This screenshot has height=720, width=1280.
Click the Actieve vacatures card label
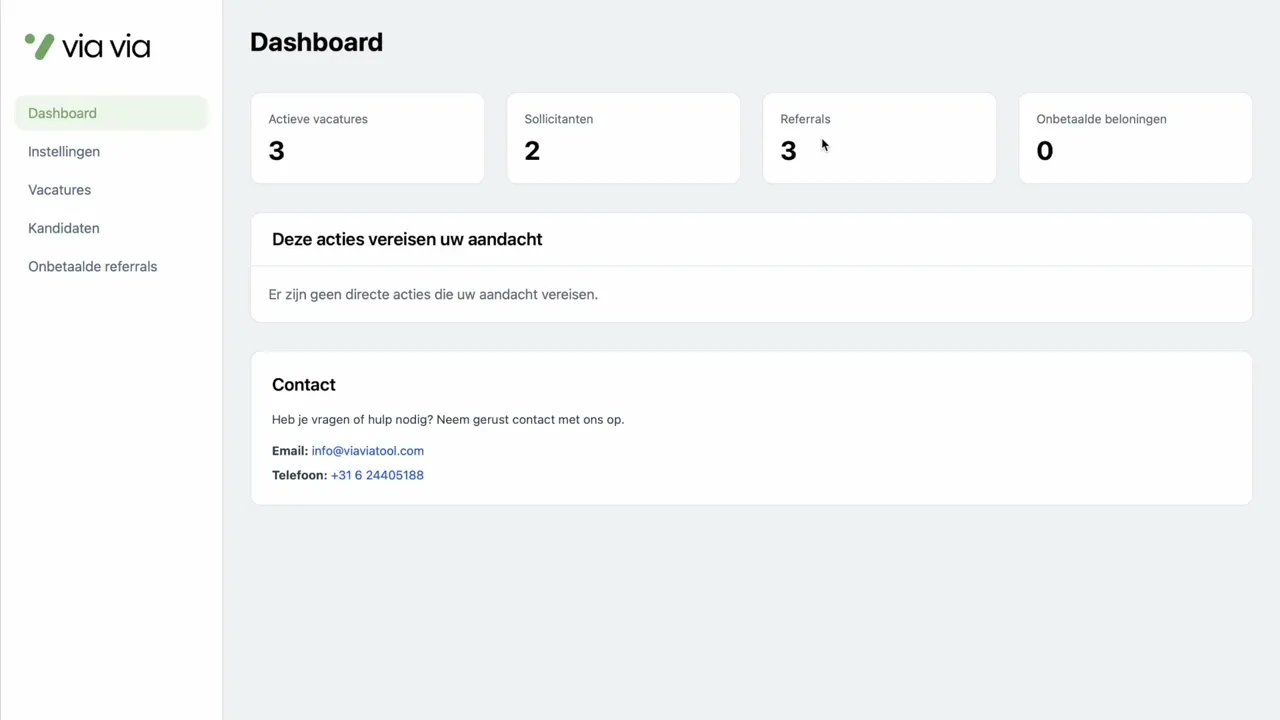[x=318, y=119]
